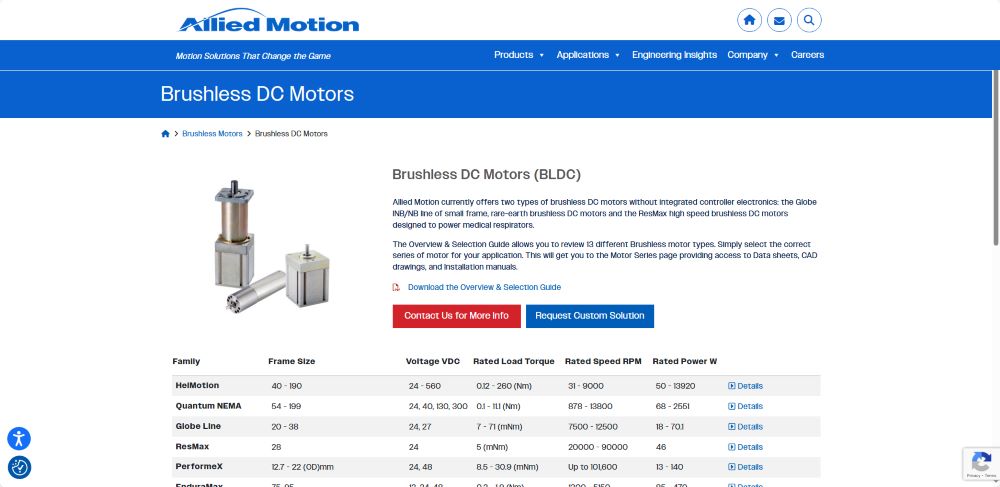1000x487 pixels.
Task: Click the Details arrow icon for ResMax
Action: point(732,447)
